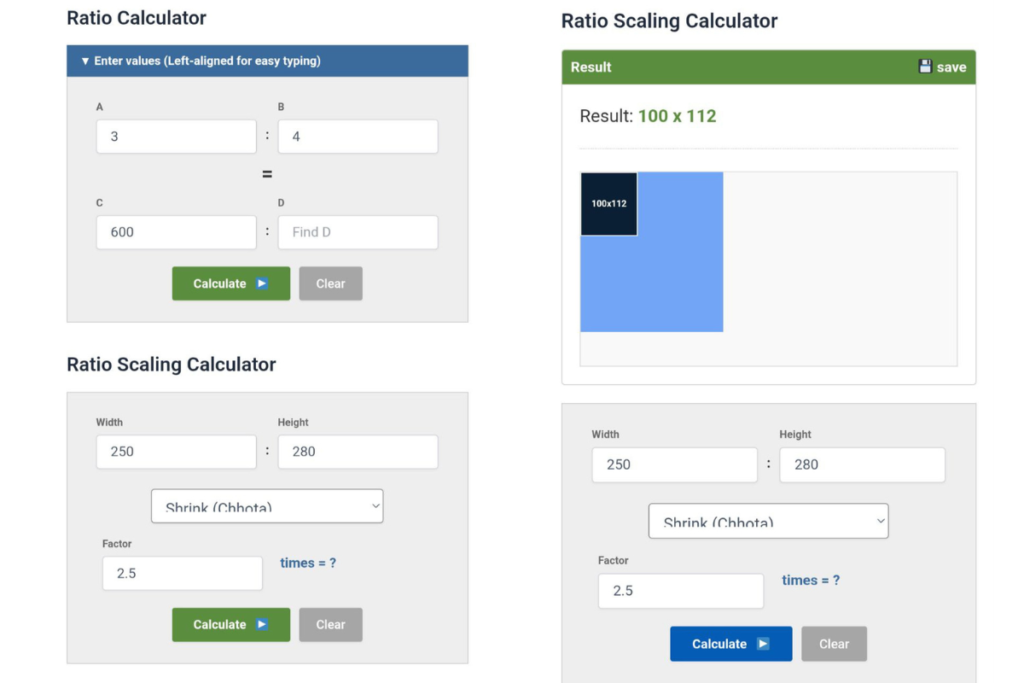Click input C containing value 600
Viewport: 1024px width, 683px height.
pyautogui.click(x=176, y=232)
